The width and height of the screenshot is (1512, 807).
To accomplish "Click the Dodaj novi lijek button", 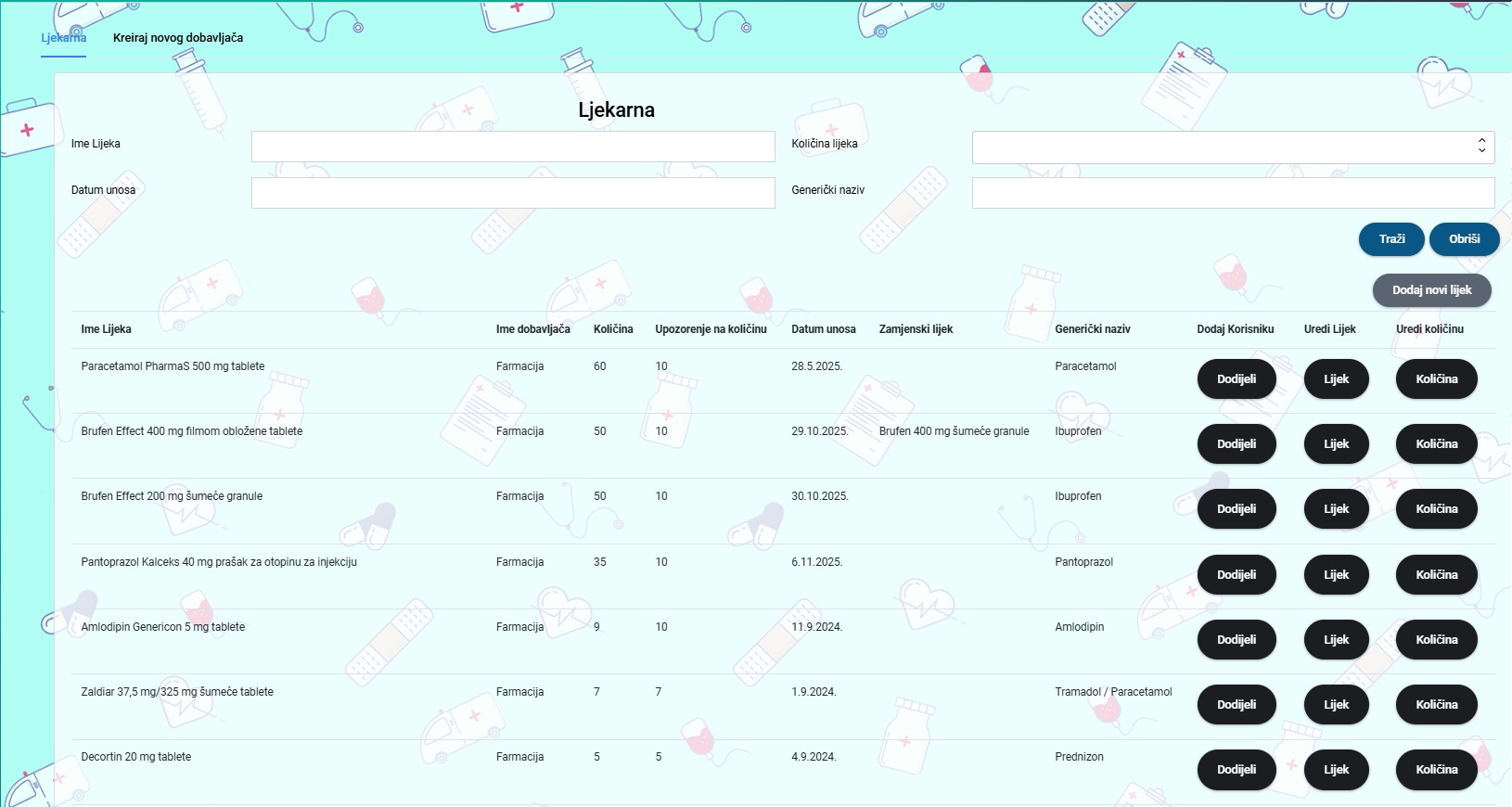I will tap(1431, 290).
